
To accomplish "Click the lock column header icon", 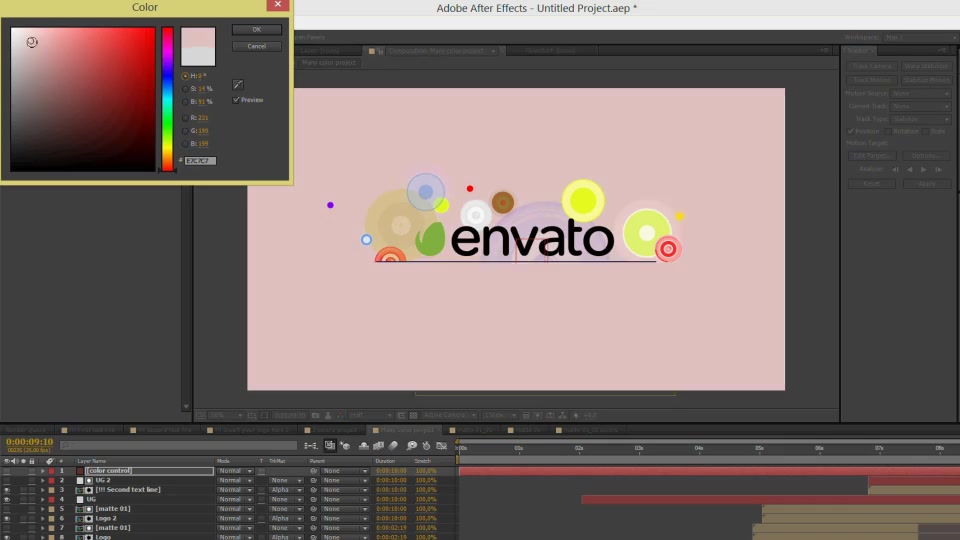I will click(x=32, y=461).
